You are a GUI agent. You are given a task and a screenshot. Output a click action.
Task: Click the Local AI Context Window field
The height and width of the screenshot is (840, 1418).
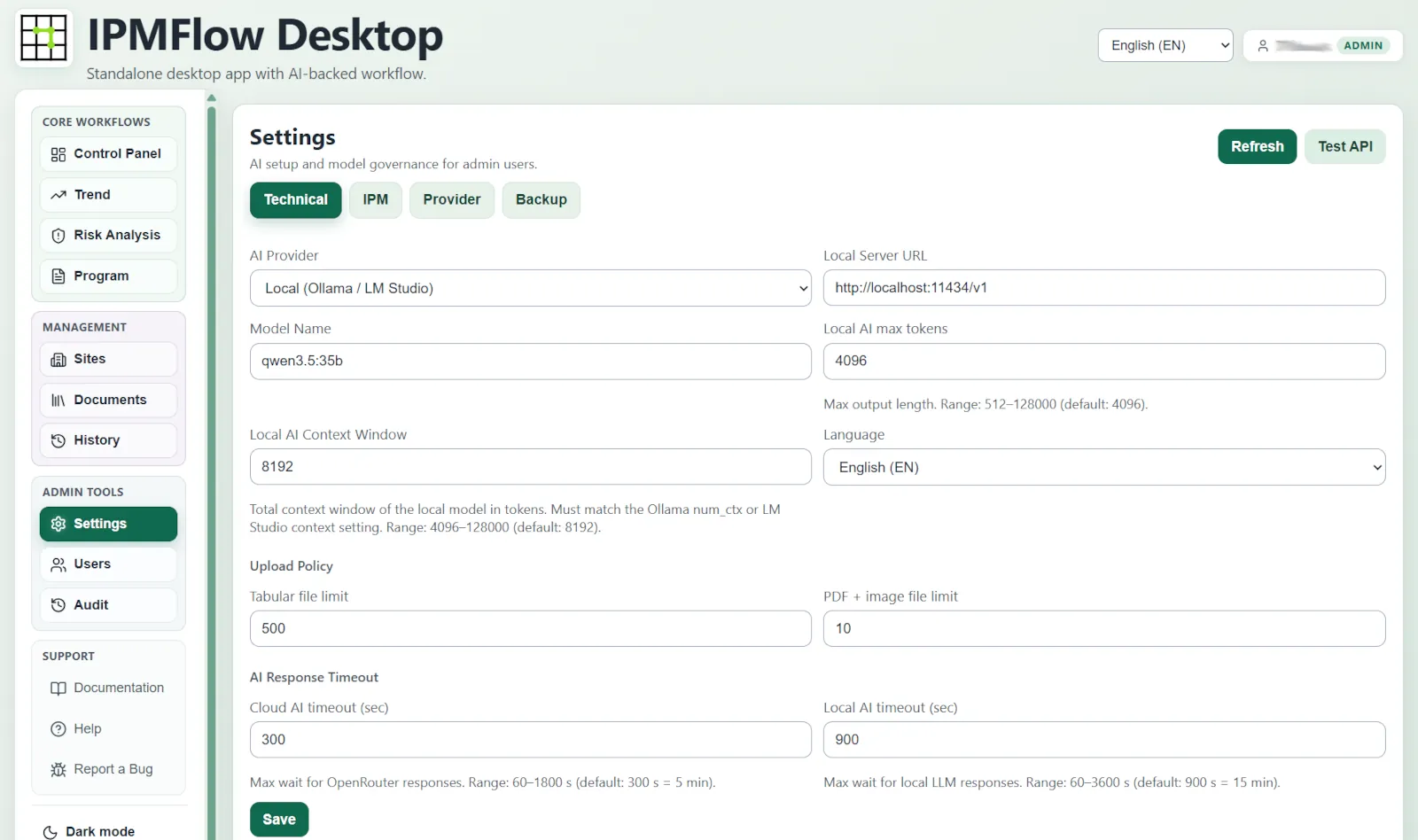coord(530,467)
